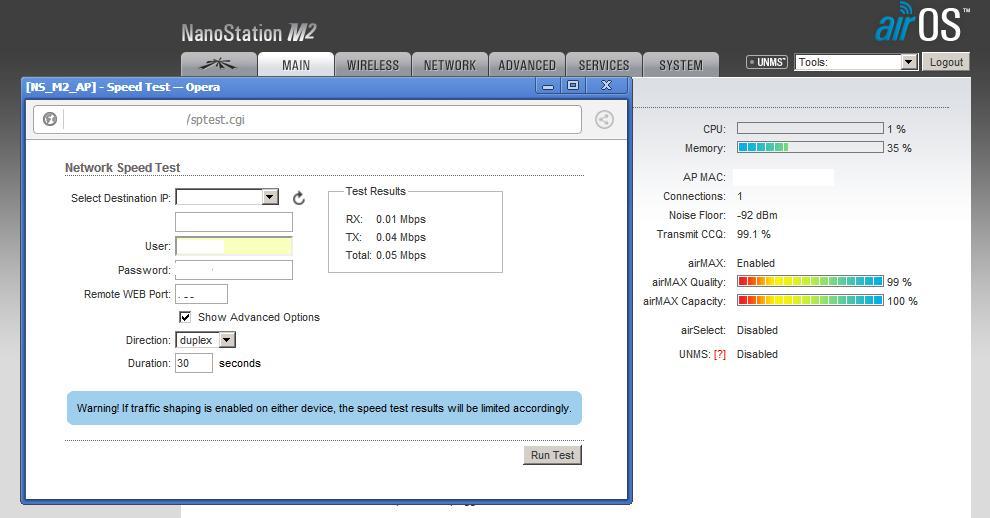The height and width of the screenshot is (518, 990).
Task: Switch to the WIRELESS tab
Action: pos(372,65)
